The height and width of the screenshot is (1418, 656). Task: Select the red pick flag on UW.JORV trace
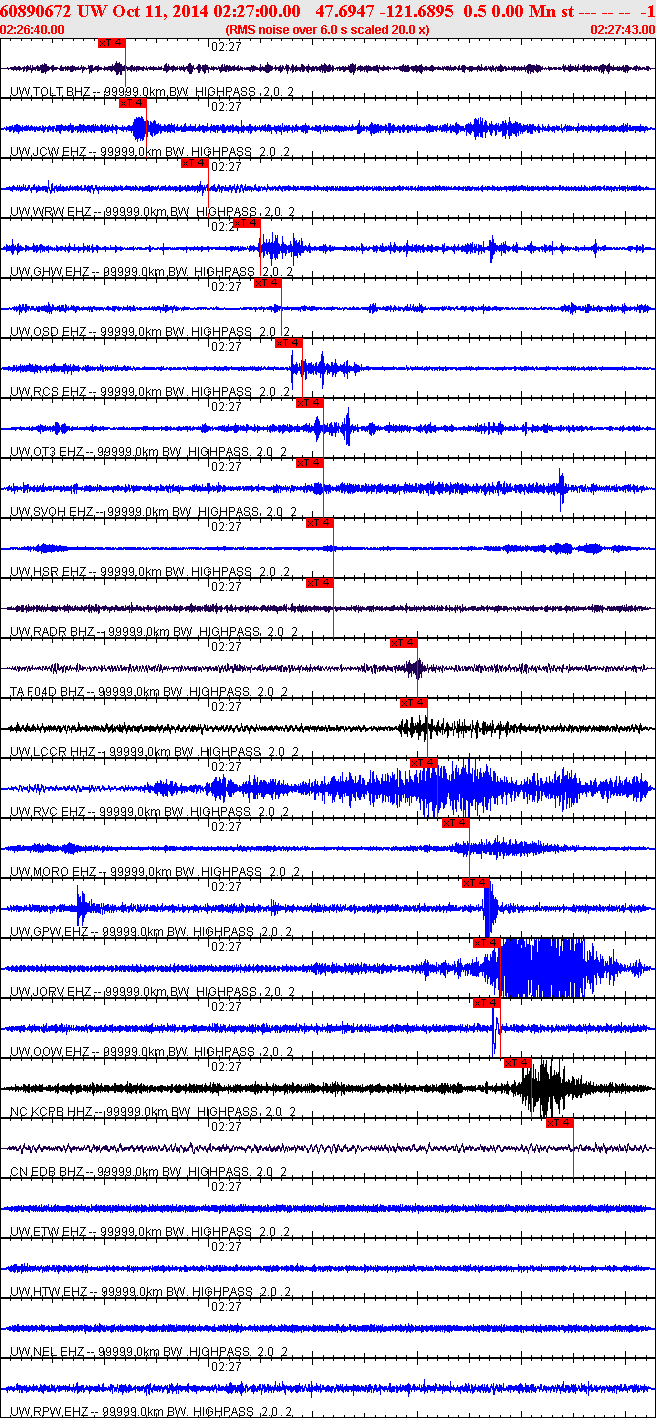[486, 943]
